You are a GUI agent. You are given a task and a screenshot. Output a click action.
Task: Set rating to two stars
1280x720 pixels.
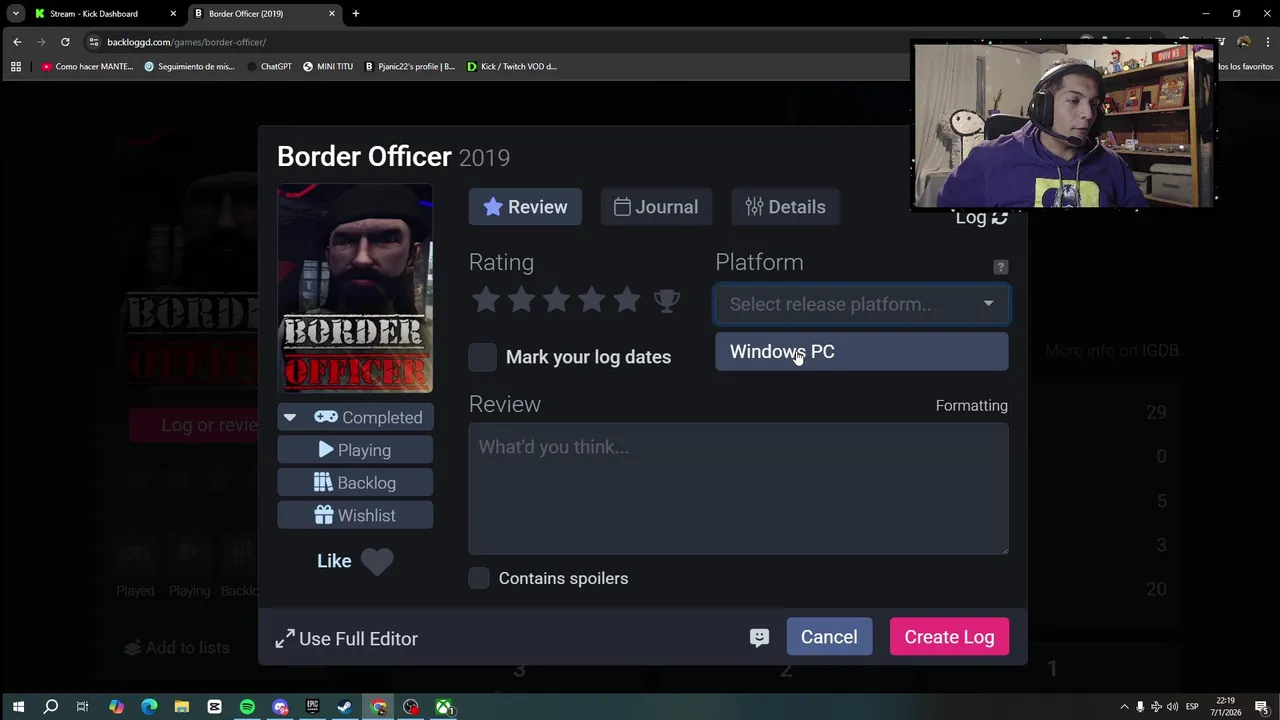[521, 299]
